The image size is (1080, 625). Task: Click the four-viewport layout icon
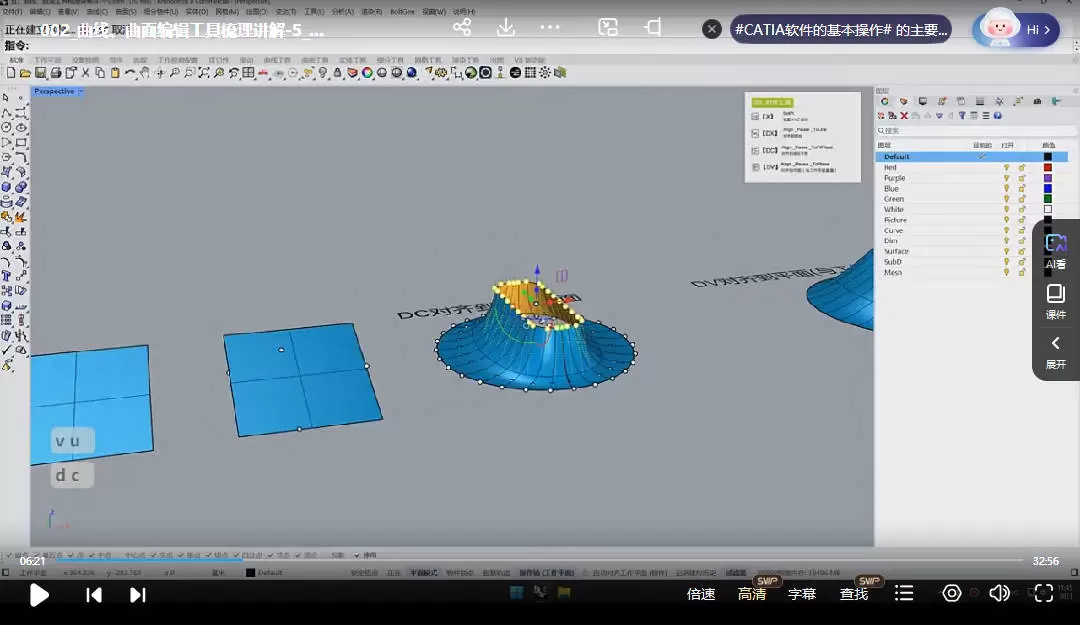249,73
